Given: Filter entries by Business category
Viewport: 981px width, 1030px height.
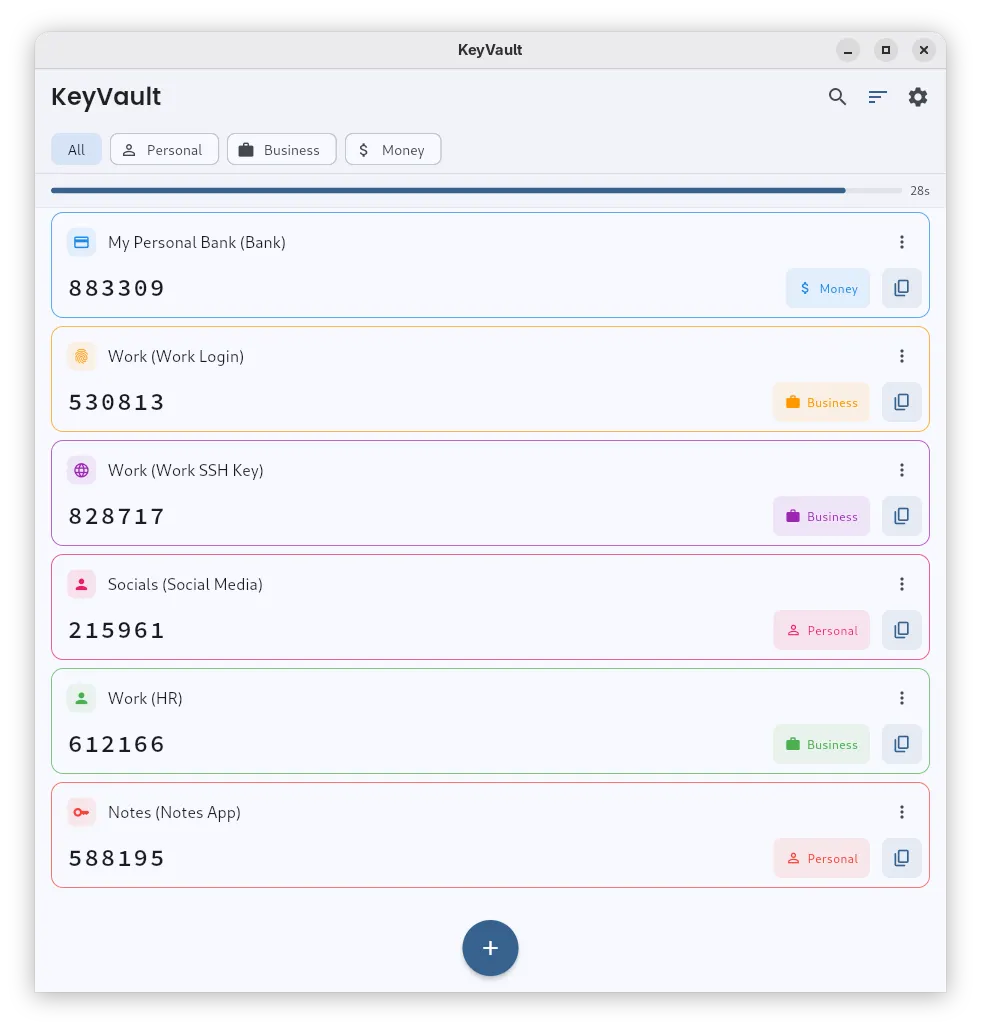Looking at the screenshot, I should click(282, 150).
